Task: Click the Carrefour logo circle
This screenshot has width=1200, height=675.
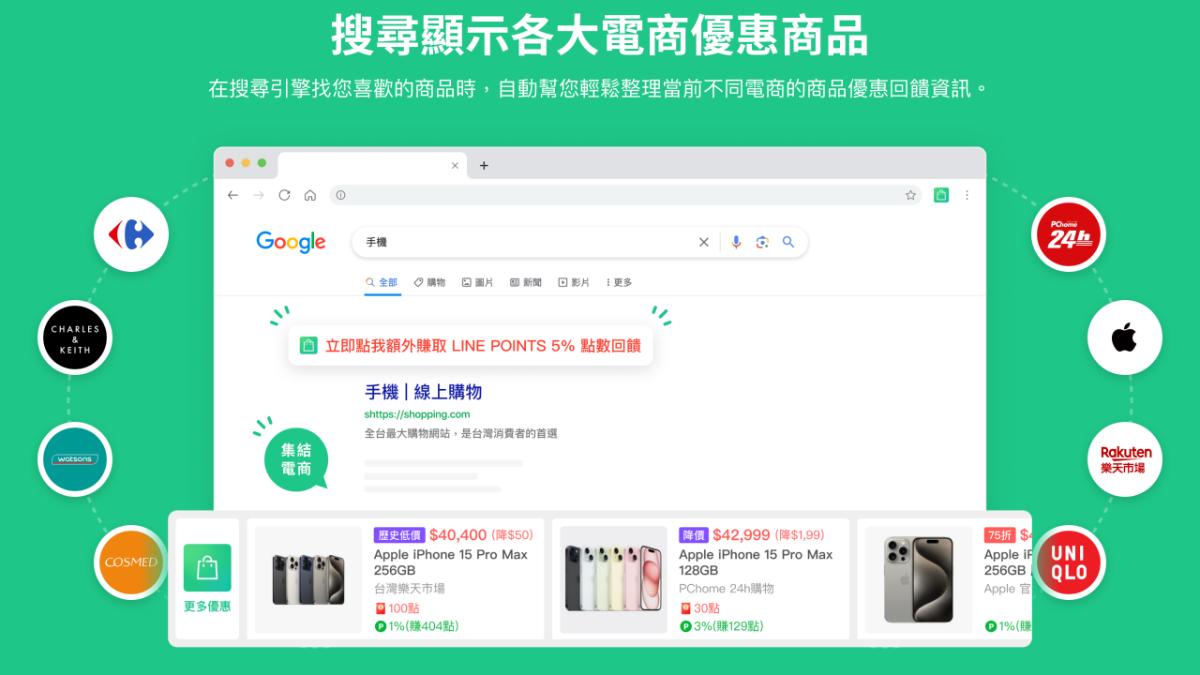Action: click(131, 235)
